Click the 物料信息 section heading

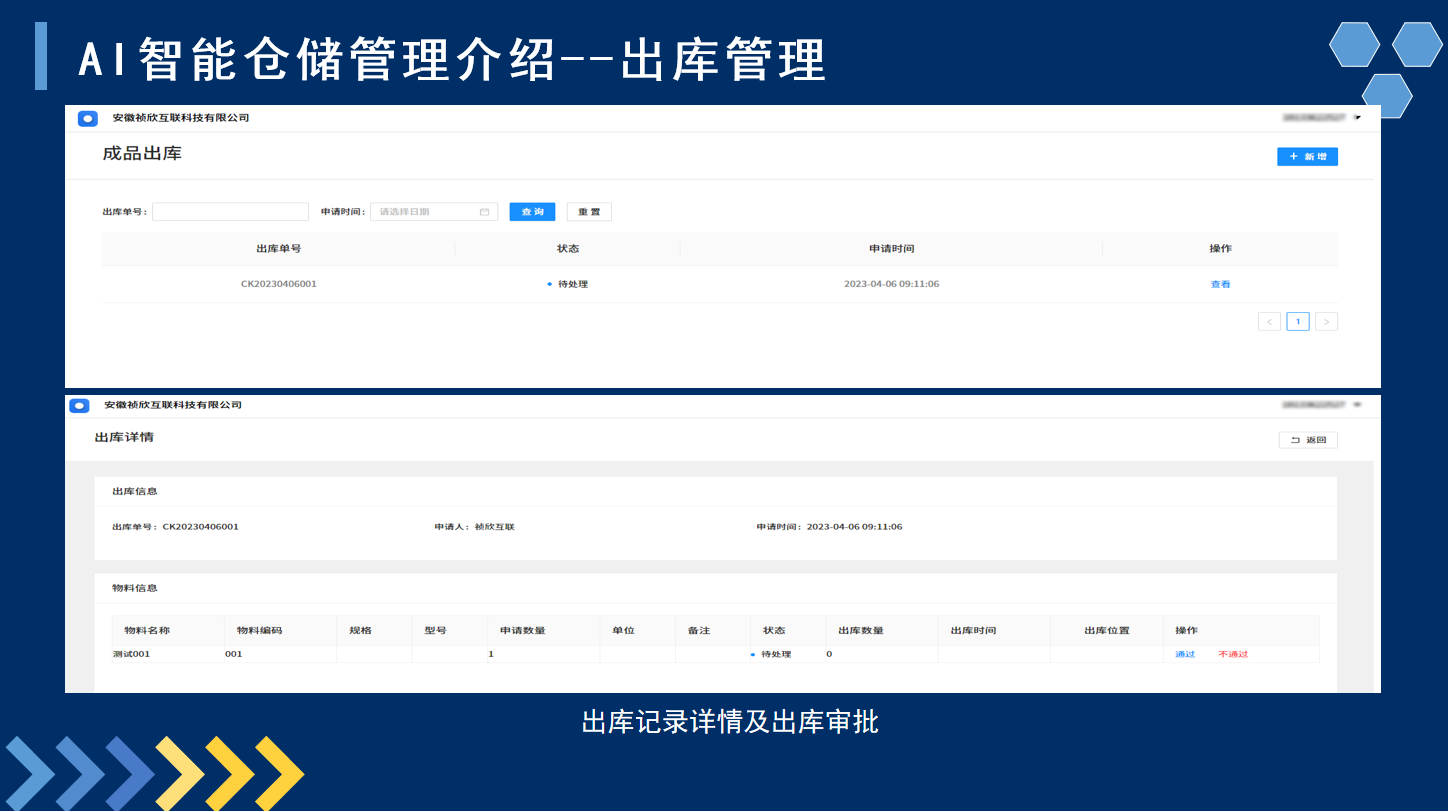pyautogui.click(x=134, y=588)
